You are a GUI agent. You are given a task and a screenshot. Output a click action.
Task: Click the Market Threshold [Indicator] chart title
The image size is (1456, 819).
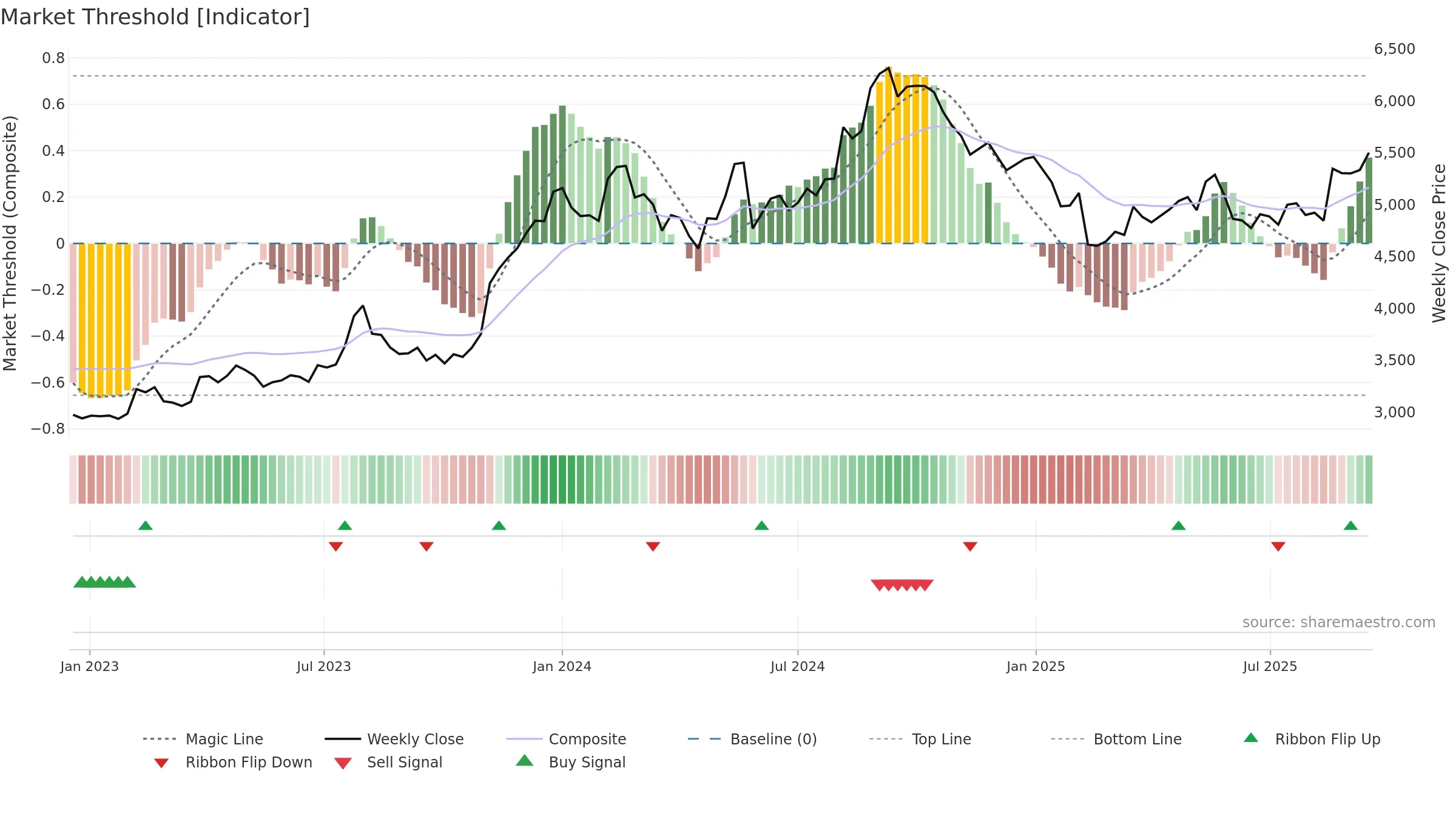(x=155, y=17)
